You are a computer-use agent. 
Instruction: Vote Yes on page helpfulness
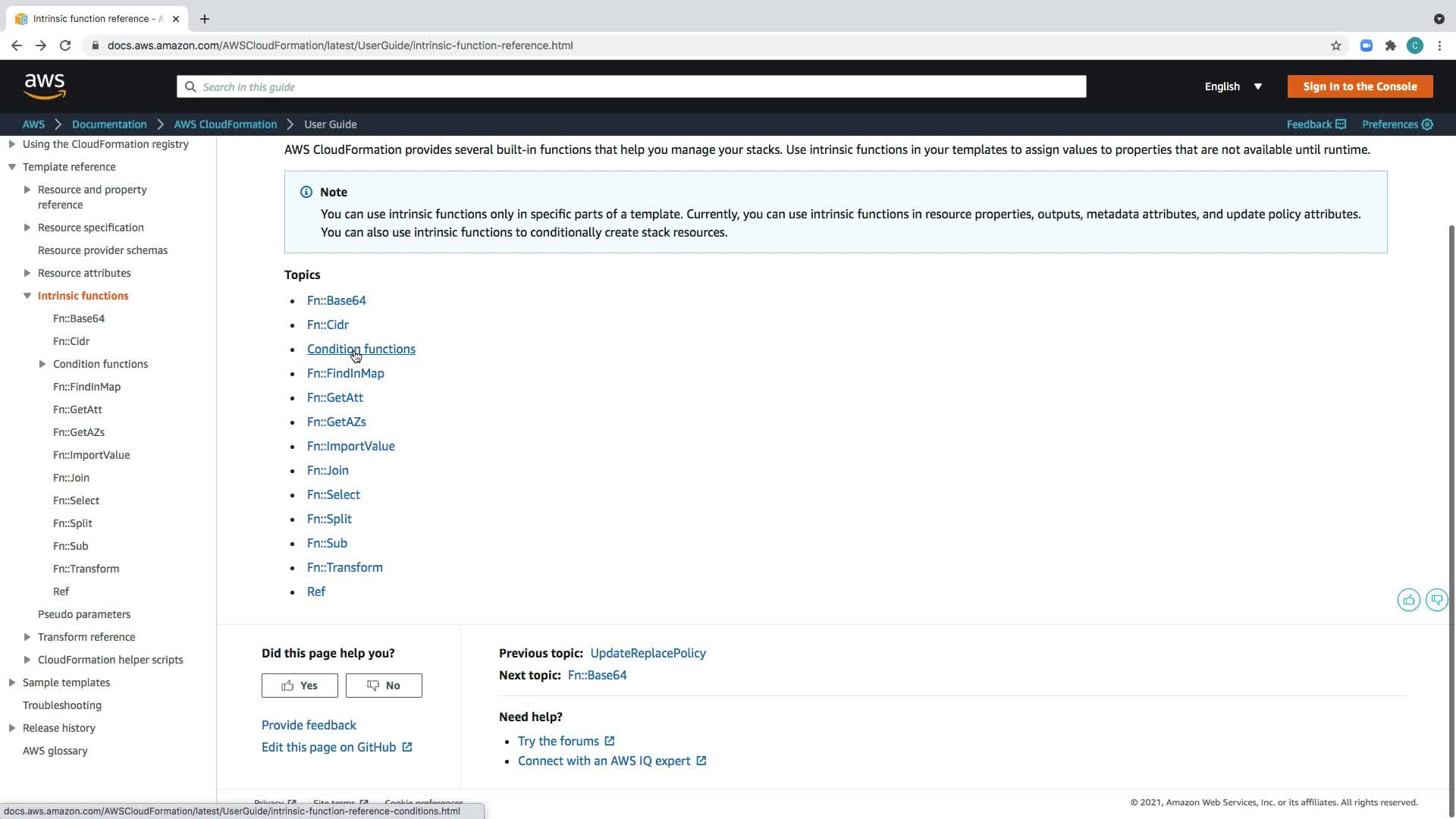300,686
